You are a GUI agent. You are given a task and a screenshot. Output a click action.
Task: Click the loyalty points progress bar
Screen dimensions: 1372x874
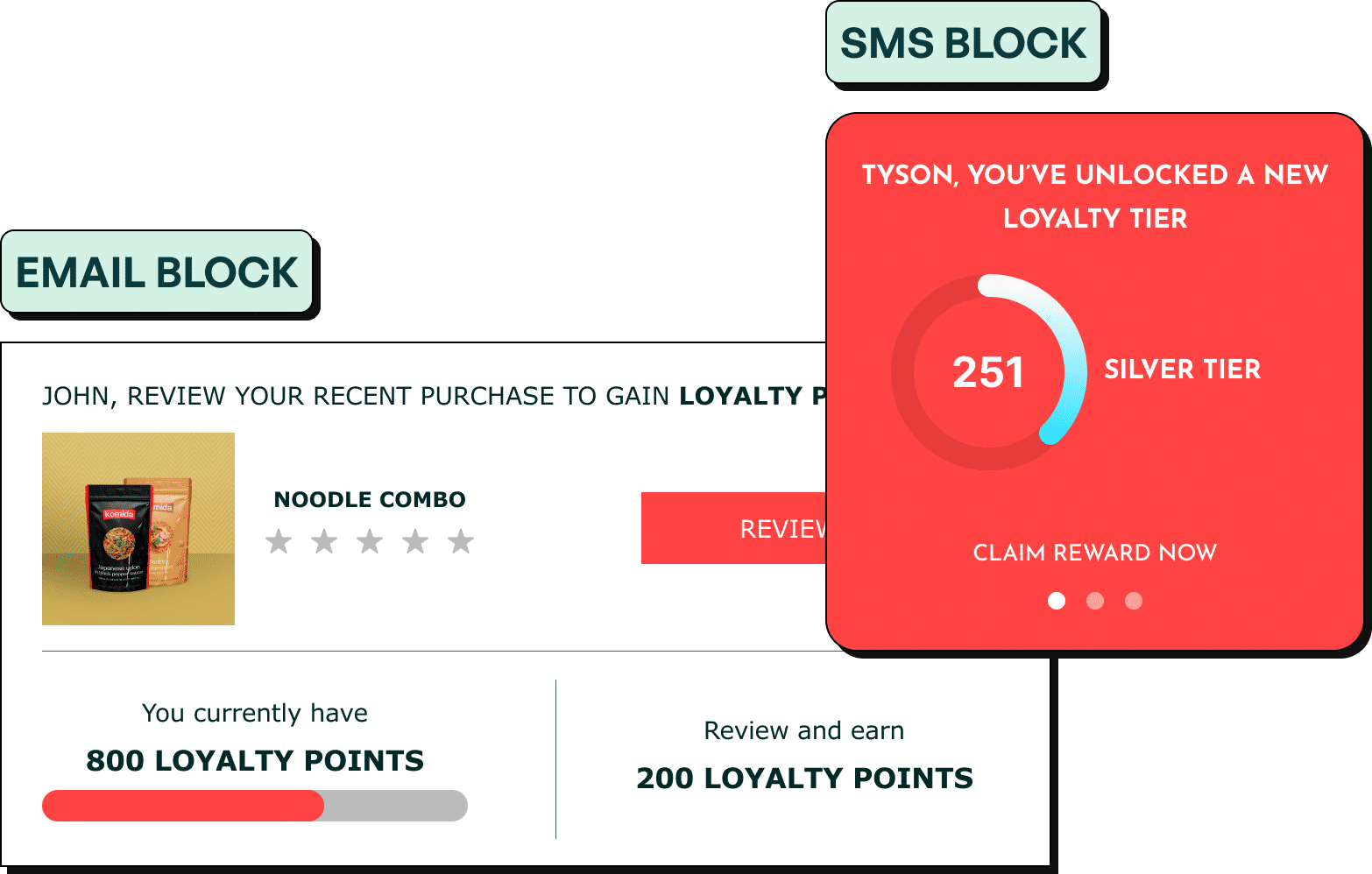[254, 806]
